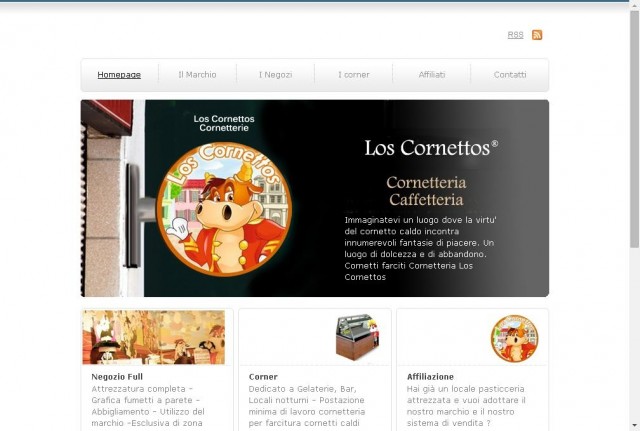
Task: Go to the Homepage menu item
Action: 119,75
